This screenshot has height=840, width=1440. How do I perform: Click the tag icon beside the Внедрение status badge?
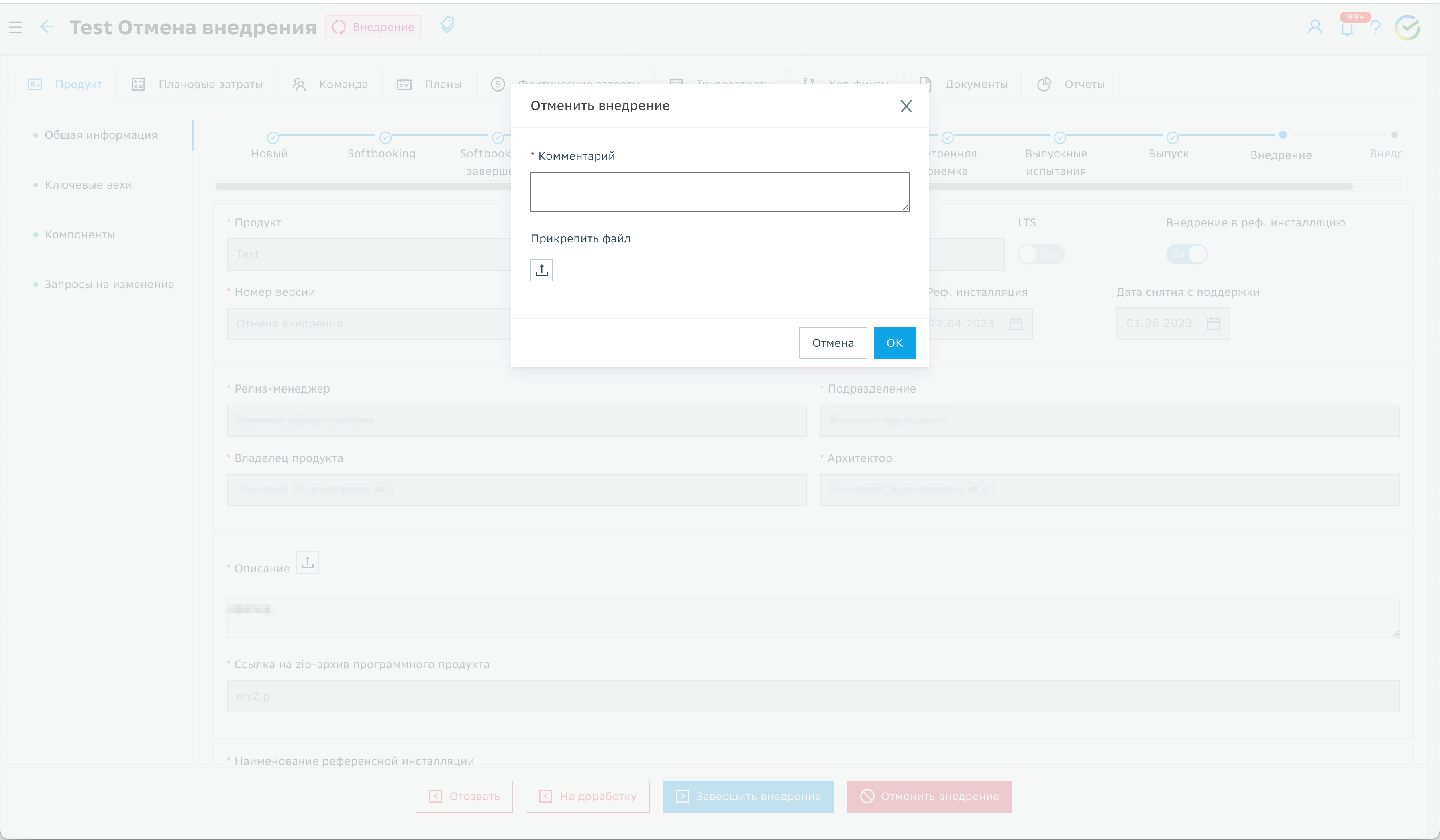pyautogui.click(x=447, y=25)
